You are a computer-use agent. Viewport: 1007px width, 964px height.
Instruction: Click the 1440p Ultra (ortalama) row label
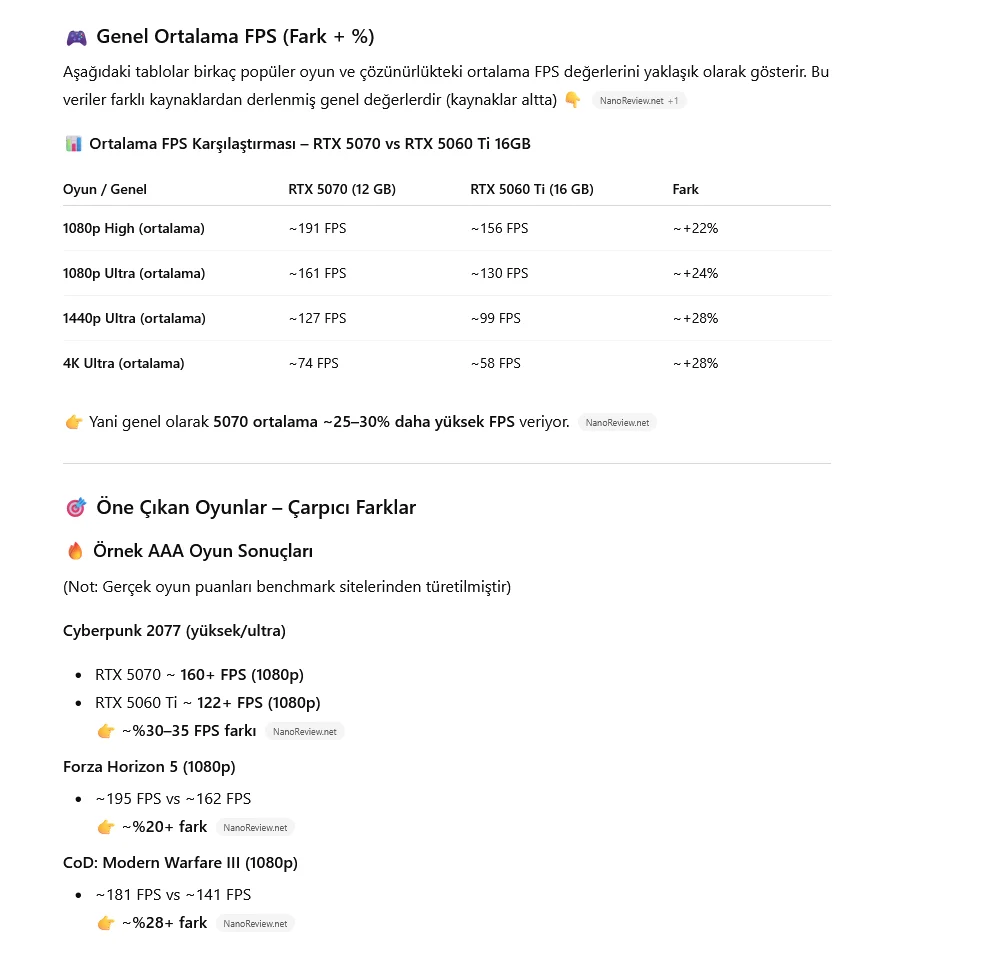[134, 318]
